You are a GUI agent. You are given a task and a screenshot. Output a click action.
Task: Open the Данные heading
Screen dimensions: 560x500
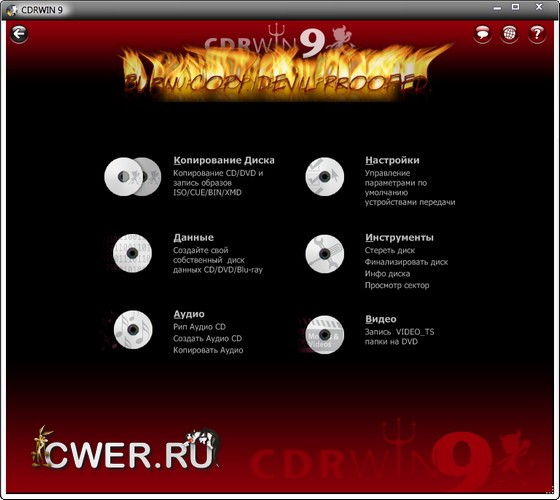[194, 238]
